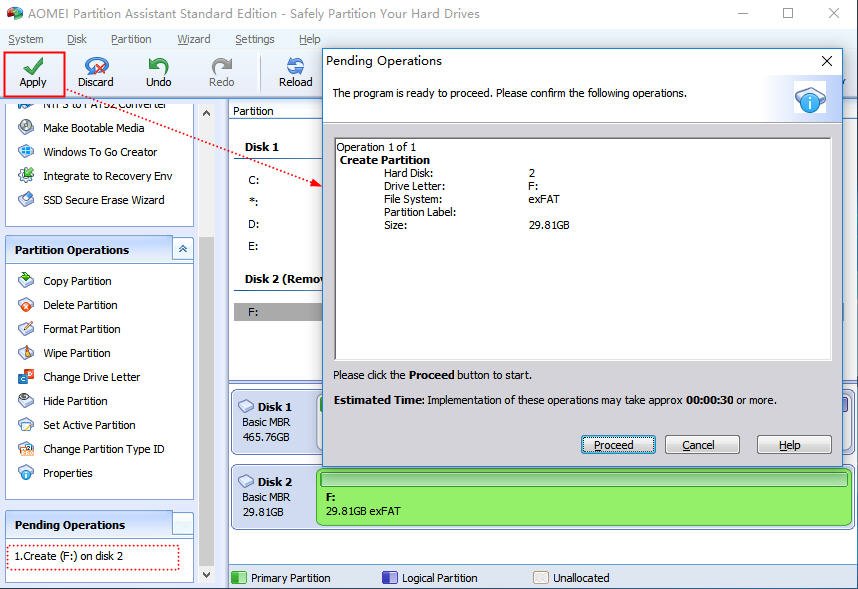Launch Windows To Go Creator icon
The image size is (858, 589).
pos(26,151)
